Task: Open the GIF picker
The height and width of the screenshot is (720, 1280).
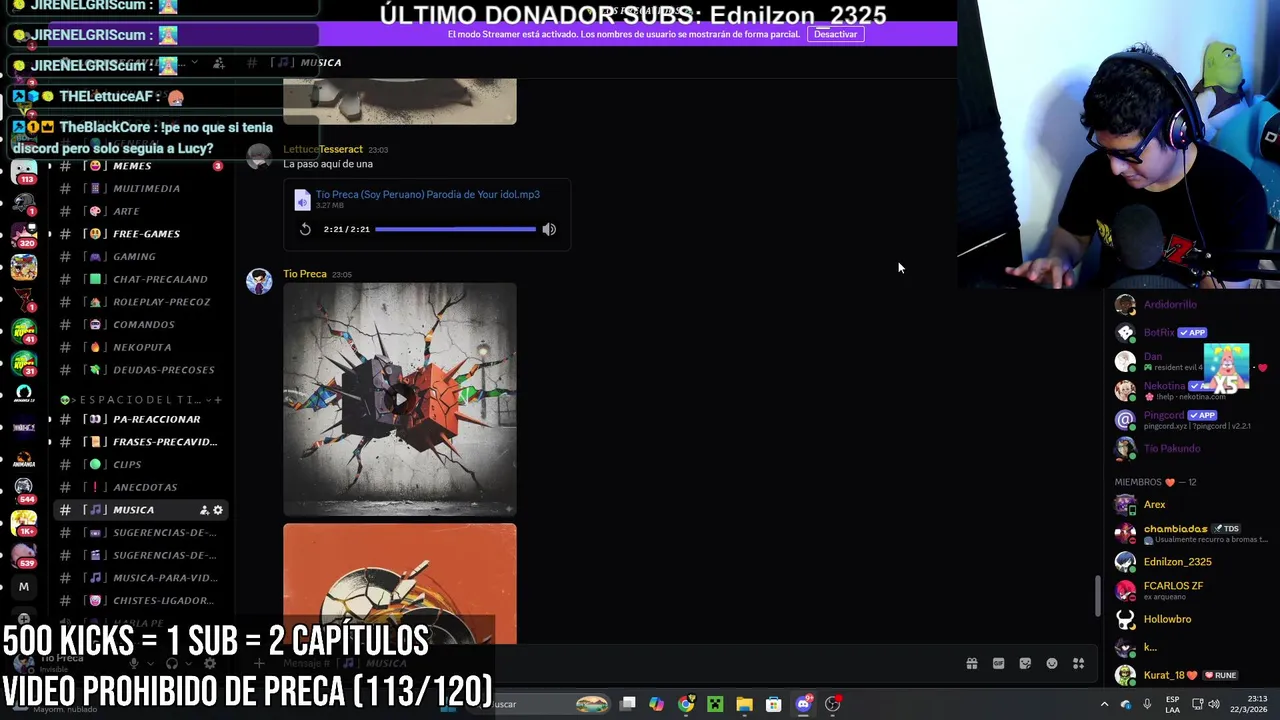Action: point(998,663)
